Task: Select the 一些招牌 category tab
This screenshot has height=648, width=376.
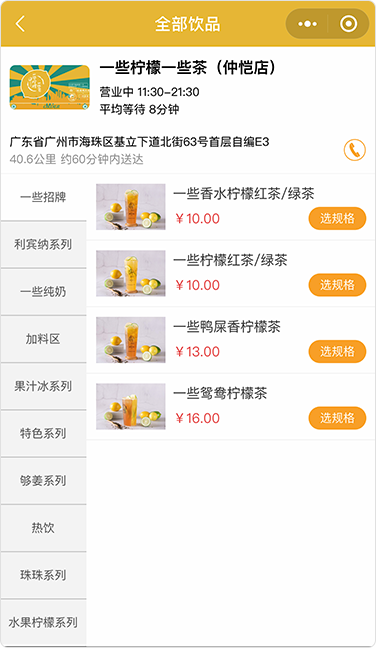Action: [43, 197]
